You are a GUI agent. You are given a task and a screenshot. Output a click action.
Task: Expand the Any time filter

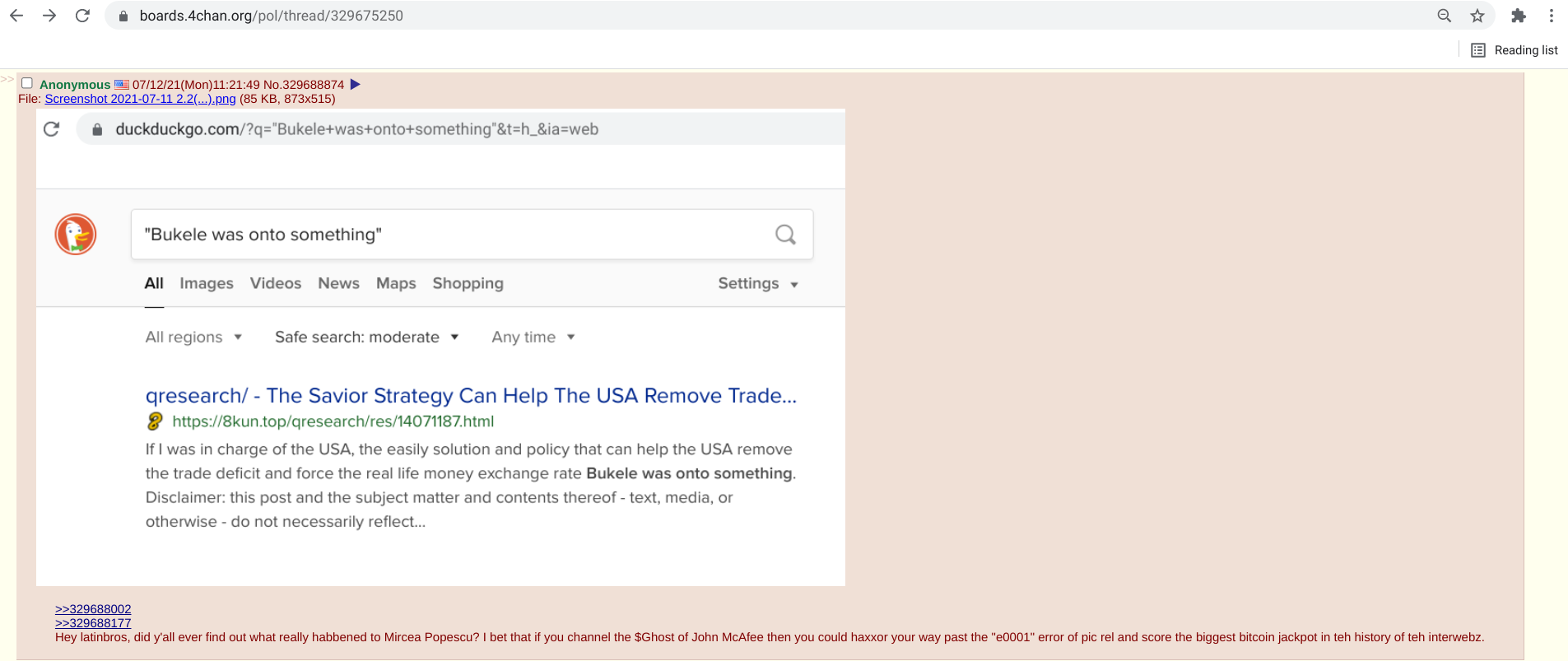533,337
